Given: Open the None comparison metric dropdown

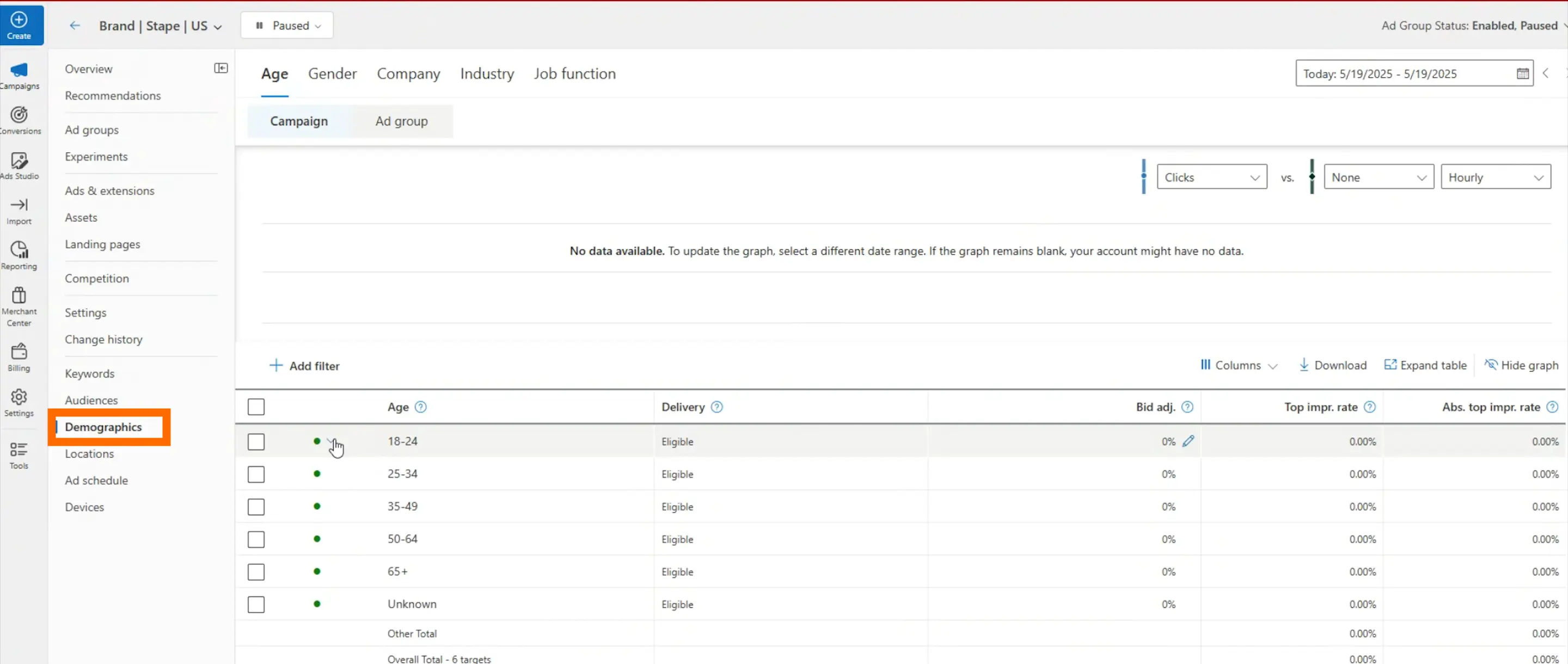Looking at the screenshot, I should click(x=1379, y=177).
